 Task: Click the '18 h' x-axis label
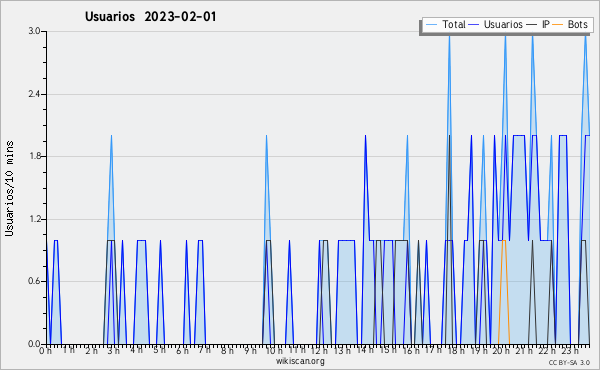[x=456, y=351]
